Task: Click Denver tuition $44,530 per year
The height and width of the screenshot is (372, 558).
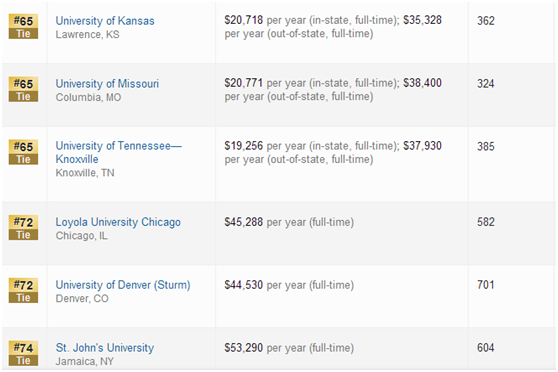Action: [289, 285]
